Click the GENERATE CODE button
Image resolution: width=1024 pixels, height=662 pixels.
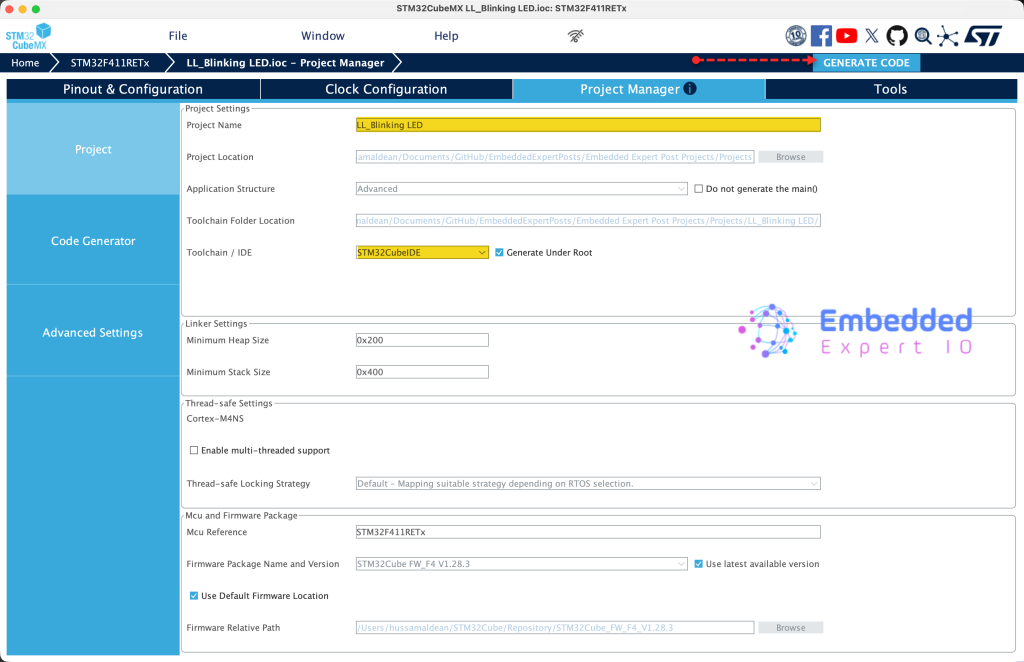coord(866,63)
